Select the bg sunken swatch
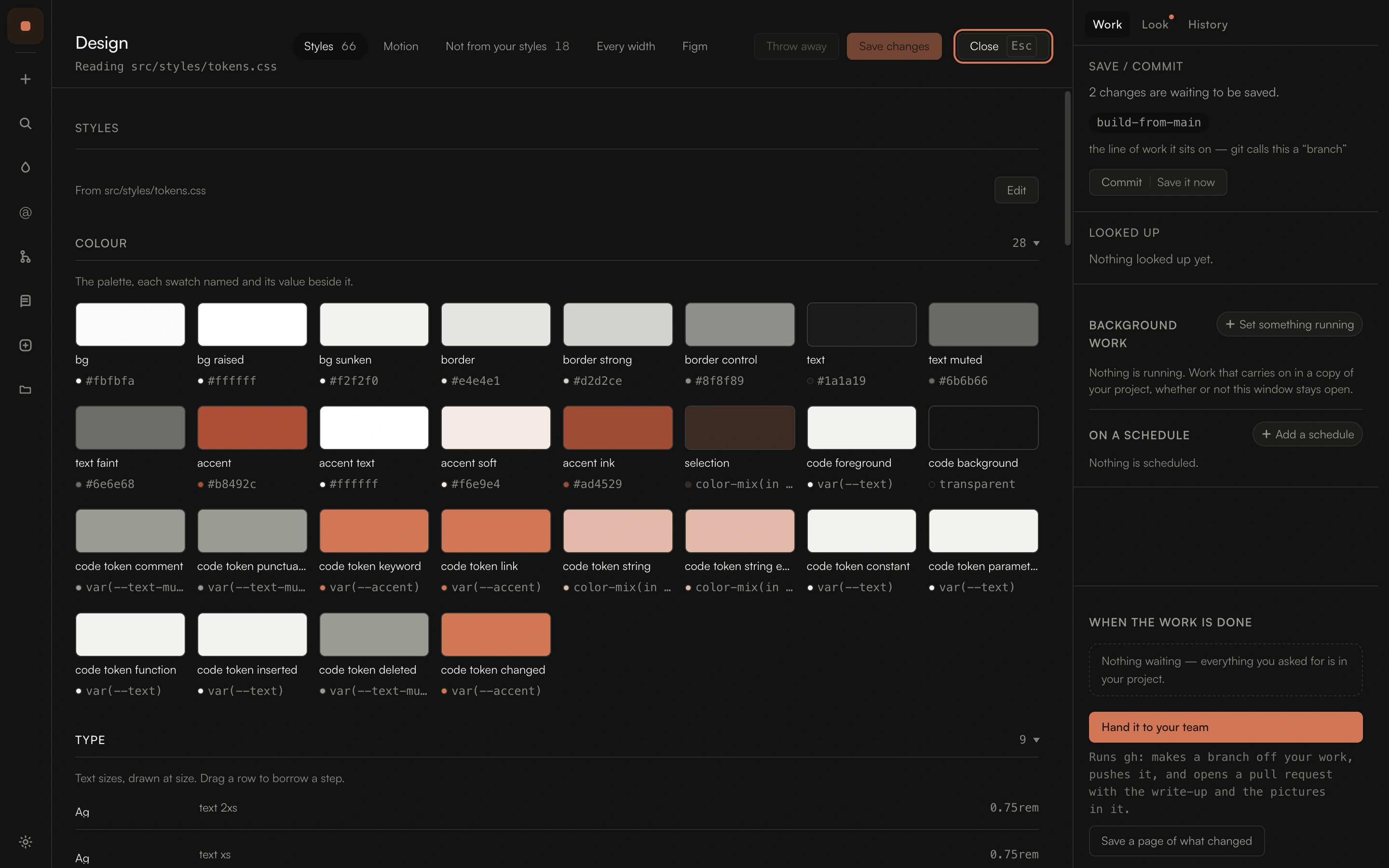 (374, 325)
